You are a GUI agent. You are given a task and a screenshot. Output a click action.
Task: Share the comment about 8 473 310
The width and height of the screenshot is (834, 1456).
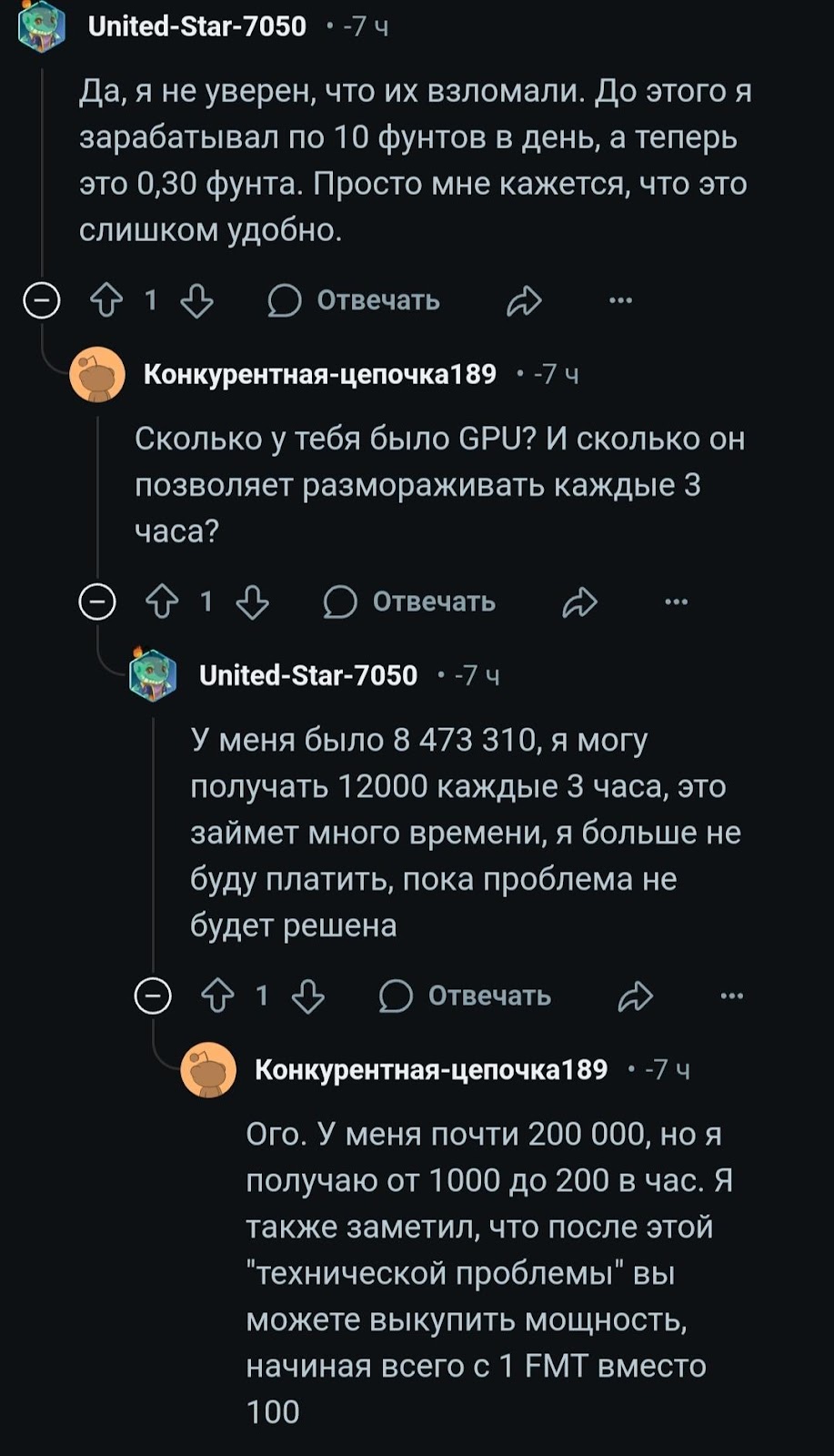click(x=635, y=996)
